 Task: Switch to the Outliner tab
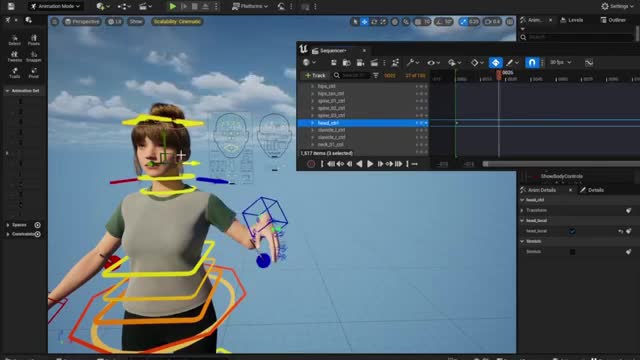(x=613, y=20)
